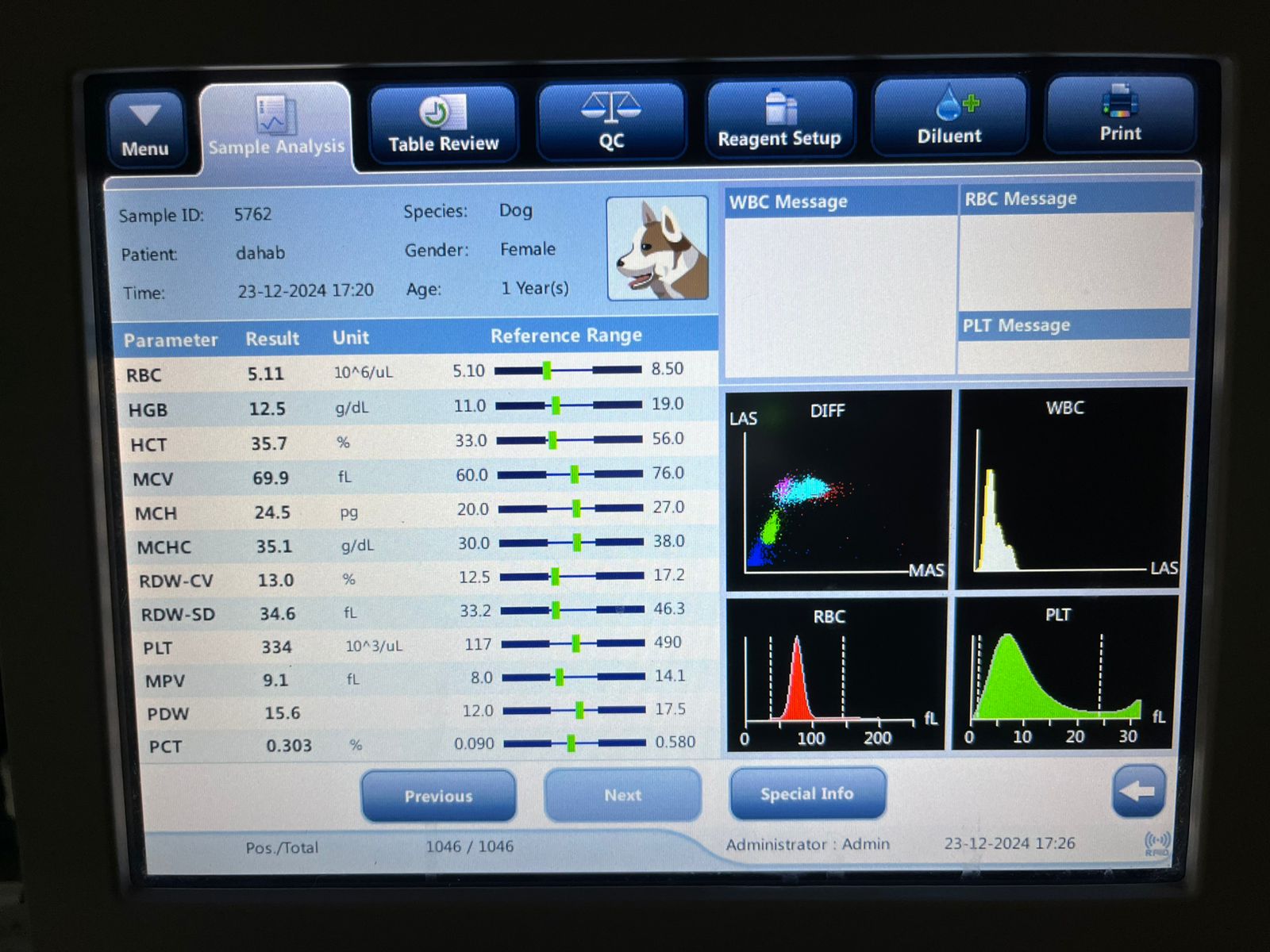
Task: Select the MCV result 69.9
Action: (271, 478)
